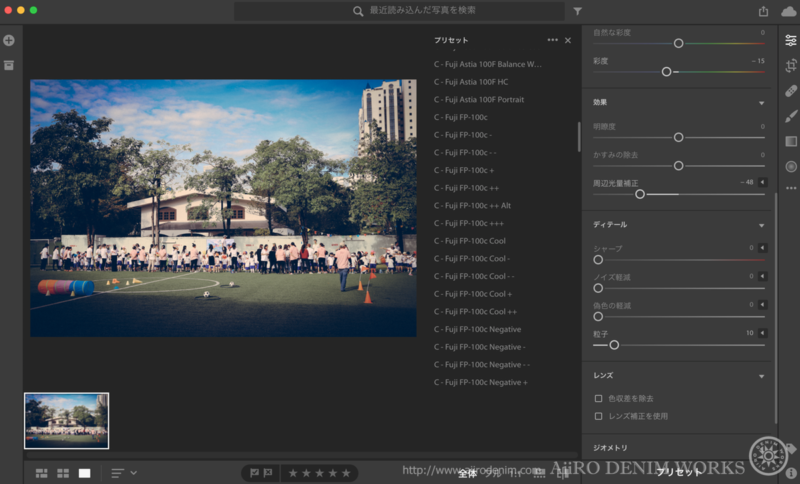The image size is (800, 484).
Task: Flag photo as picked
Action: [254, 473]
